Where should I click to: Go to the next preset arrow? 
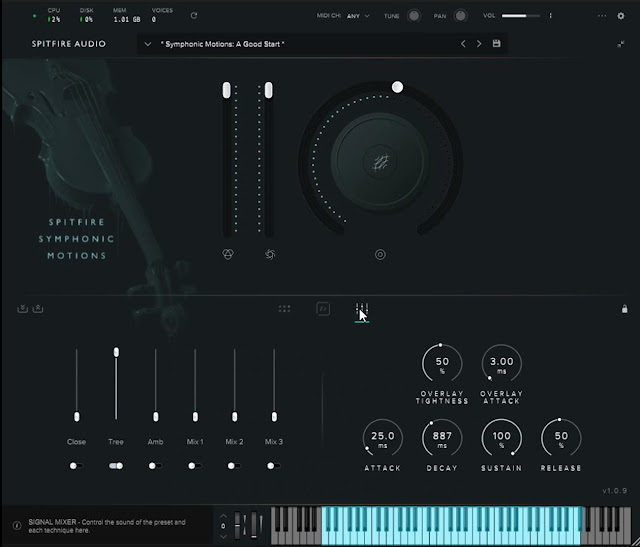[x=479, y=44]
